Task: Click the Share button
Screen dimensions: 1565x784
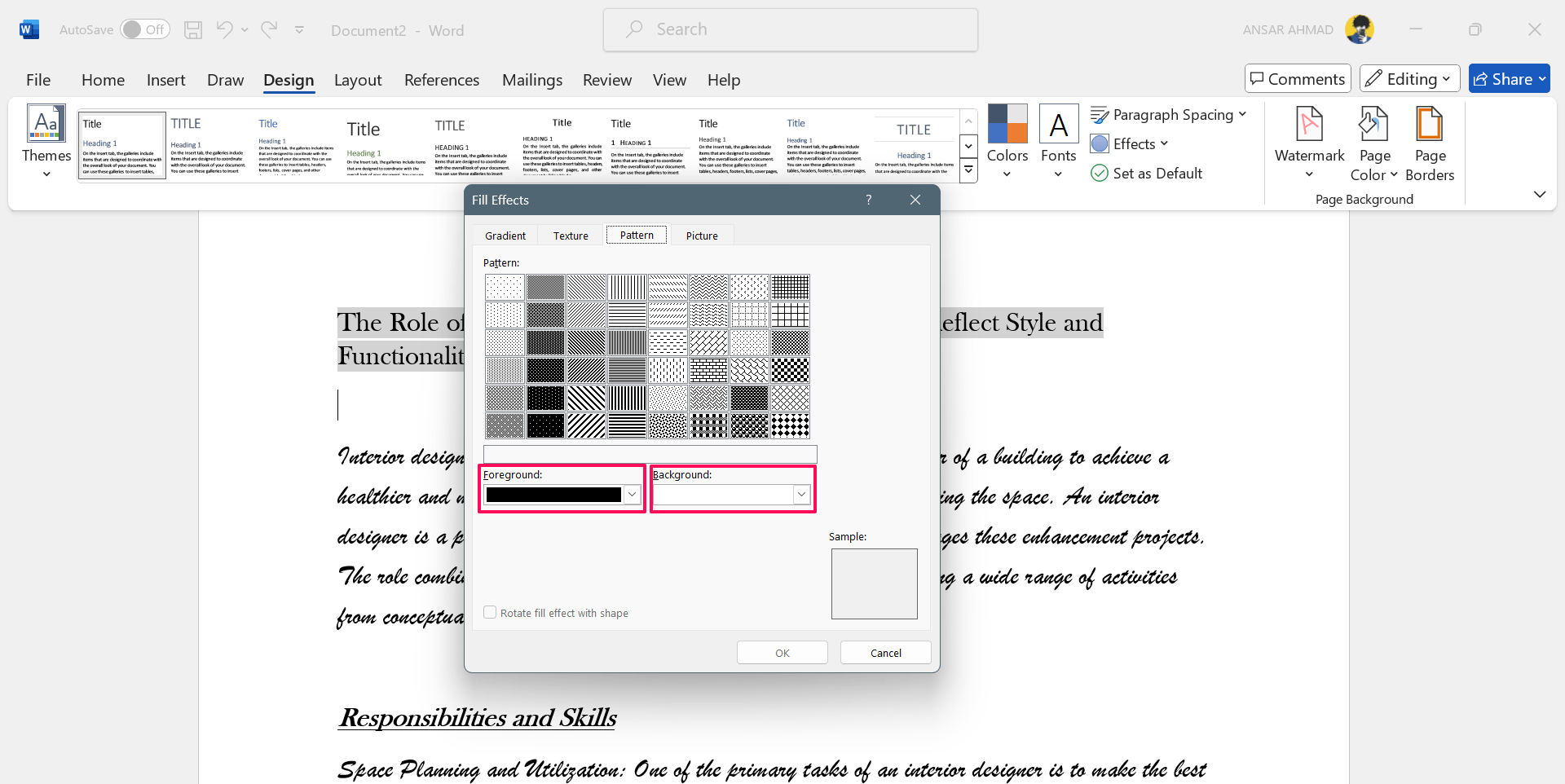Action: click(1509, 78)
